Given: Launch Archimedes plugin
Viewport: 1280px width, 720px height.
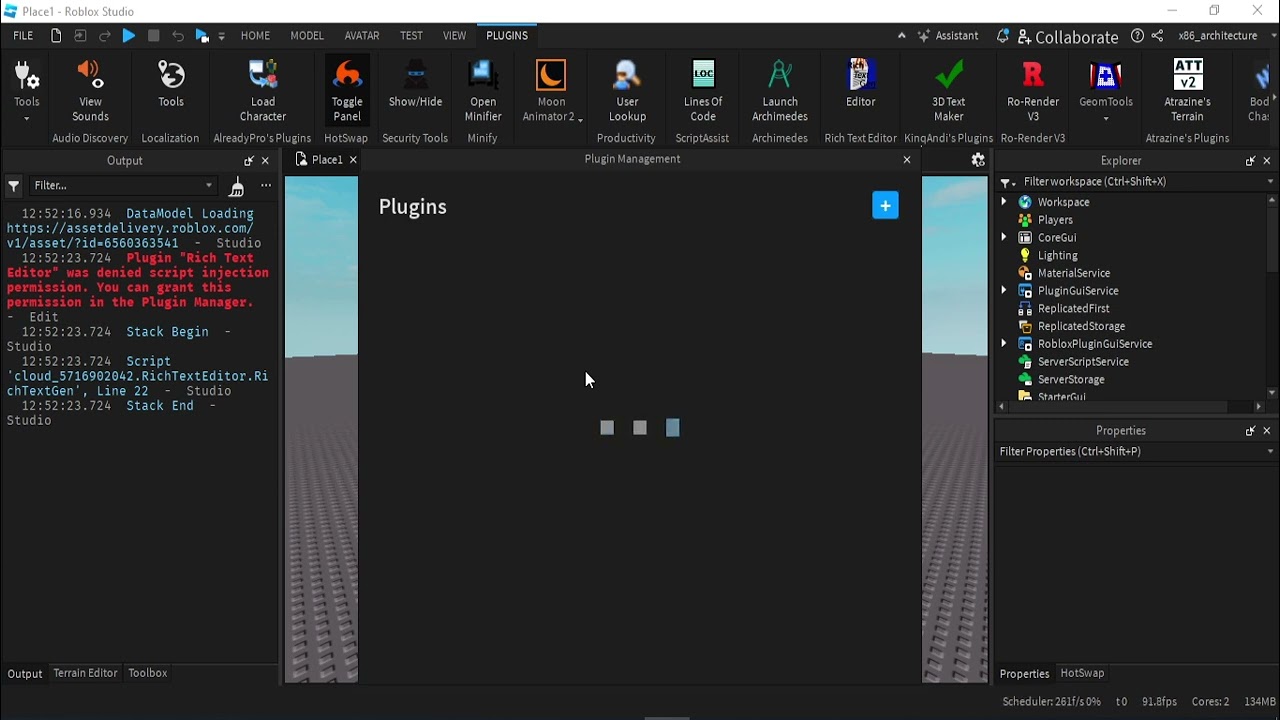Looking at the screenshot, I should [780, 91].
